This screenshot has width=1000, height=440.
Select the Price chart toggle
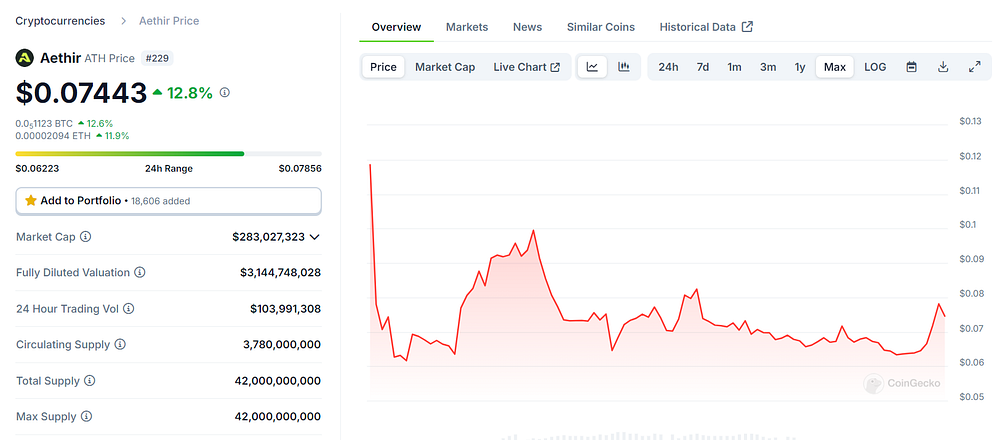pos(383,67)
